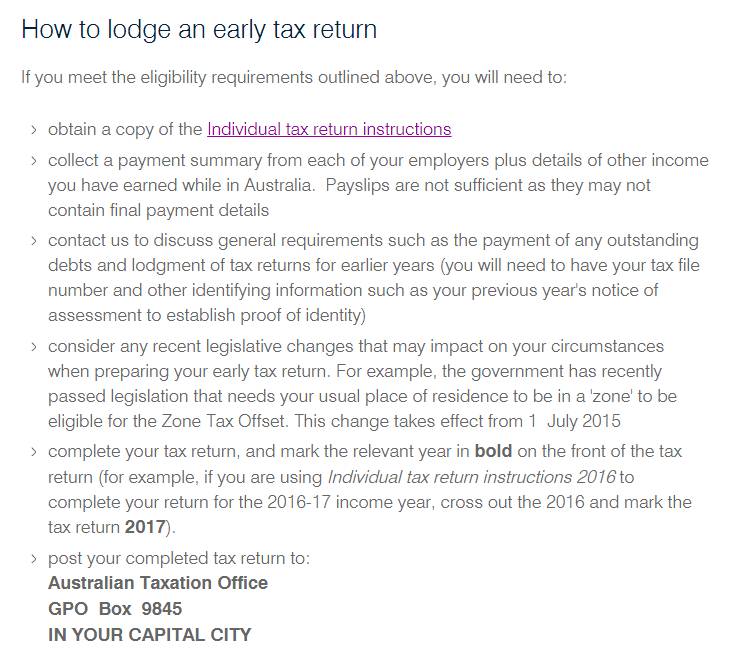This screenshot has height=658, width=732.
Task: Click the bold 2017 year text
Action: pos(145,527)
